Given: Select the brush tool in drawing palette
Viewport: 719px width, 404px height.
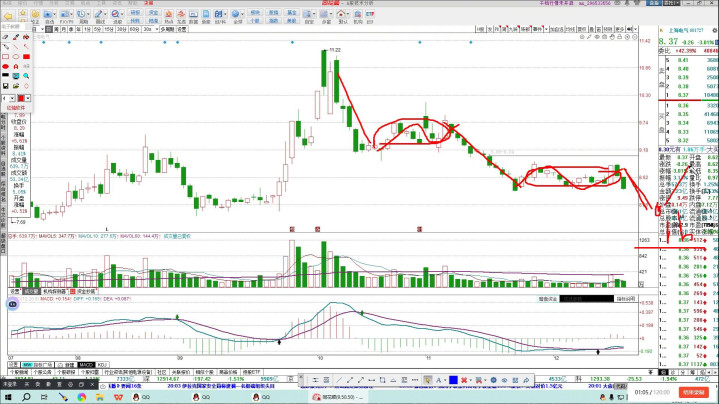Looking at the screenshot, I should [16, 37].
